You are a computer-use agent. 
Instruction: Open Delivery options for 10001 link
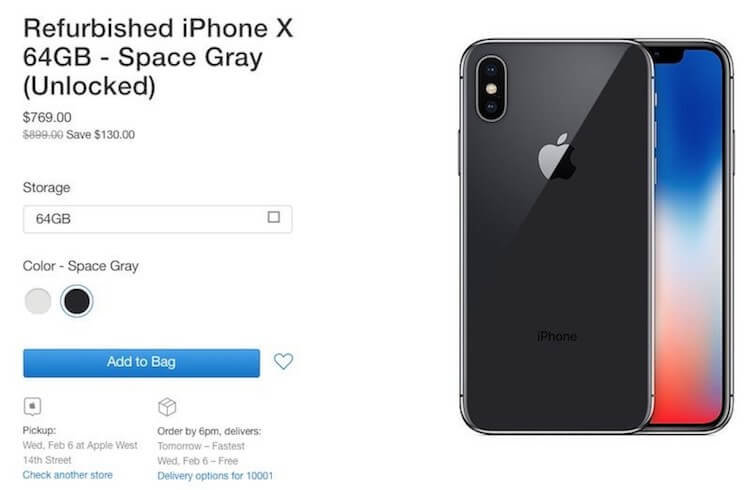(215, 476)
